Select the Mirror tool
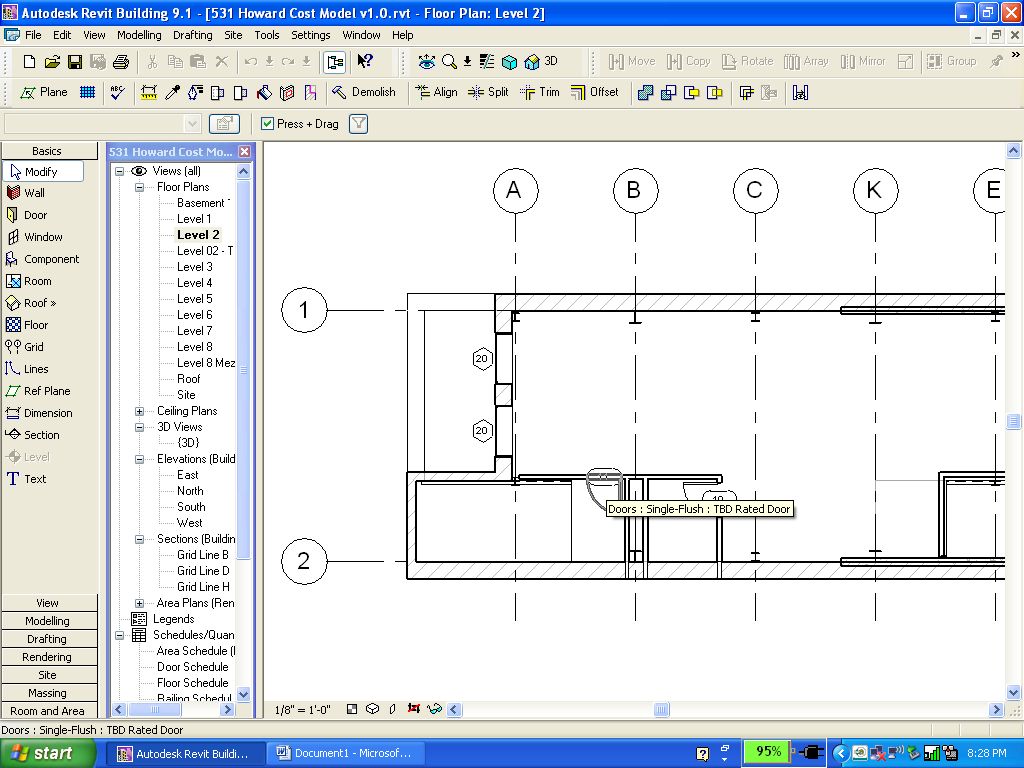 point(863,61)
